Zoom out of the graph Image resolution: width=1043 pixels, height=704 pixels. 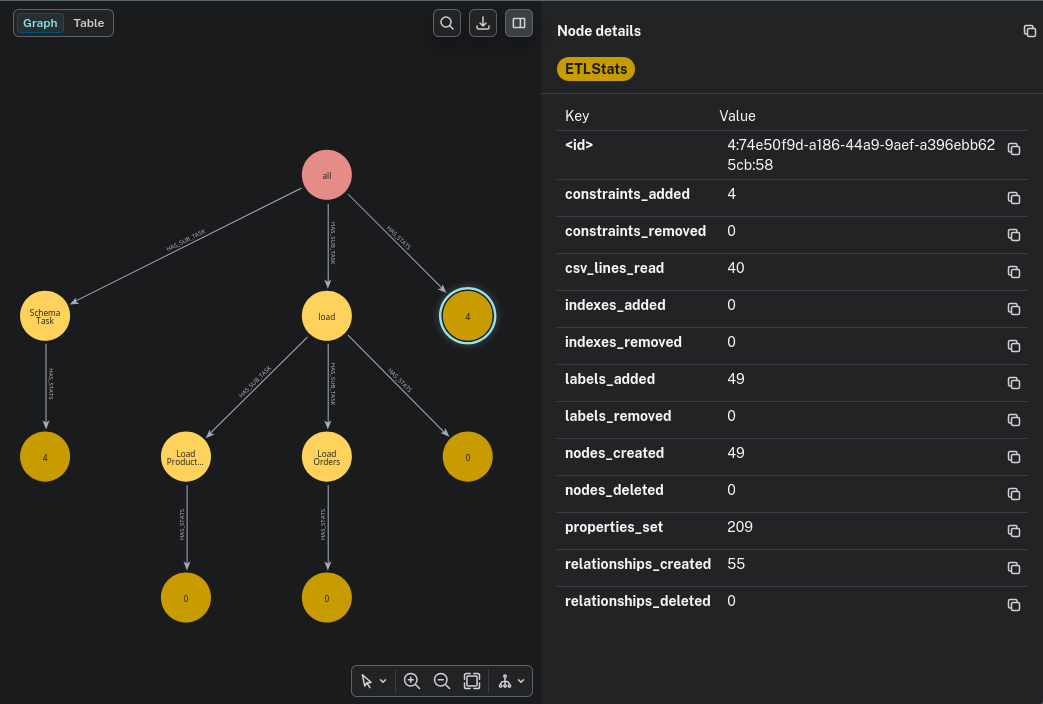tap(441, 681)
